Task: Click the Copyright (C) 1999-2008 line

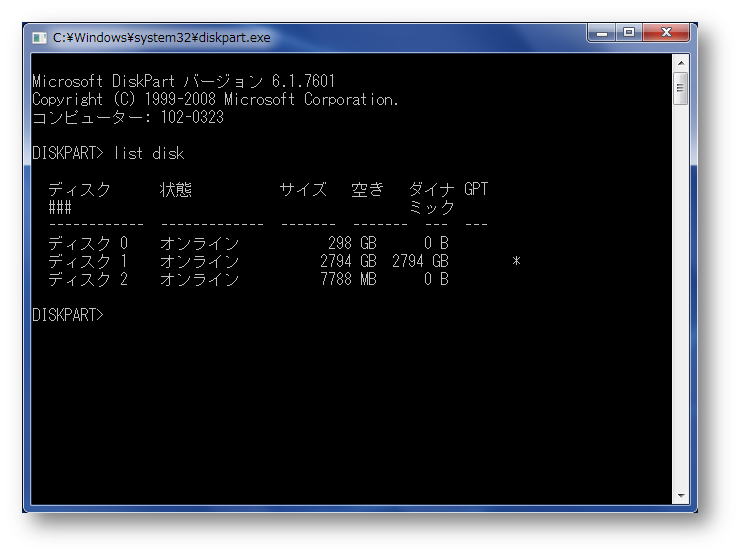Action: [x=215, y=100]
